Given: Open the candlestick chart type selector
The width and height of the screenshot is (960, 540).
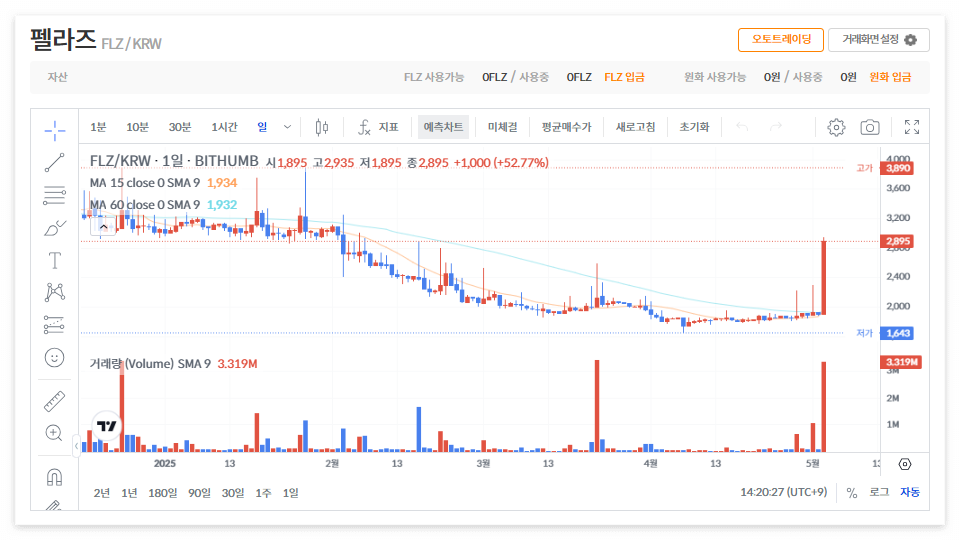Looking at the screenshot, I should [x=322, y=127].
